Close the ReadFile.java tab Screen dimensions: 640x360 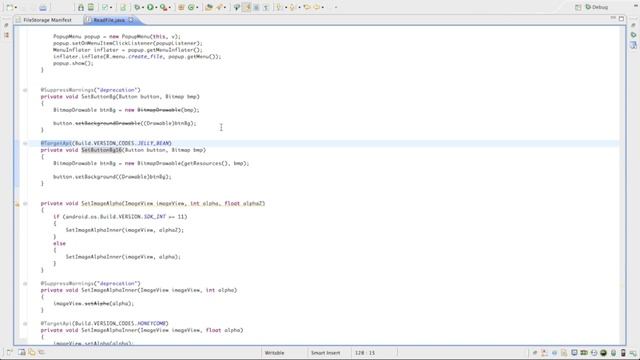pos(131,20)
